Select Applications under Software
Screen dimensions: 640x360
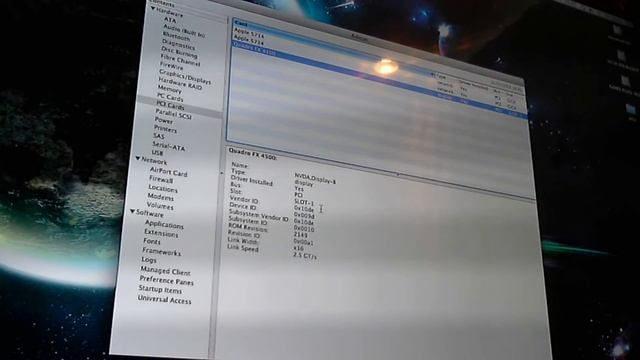tap(164, 224)
